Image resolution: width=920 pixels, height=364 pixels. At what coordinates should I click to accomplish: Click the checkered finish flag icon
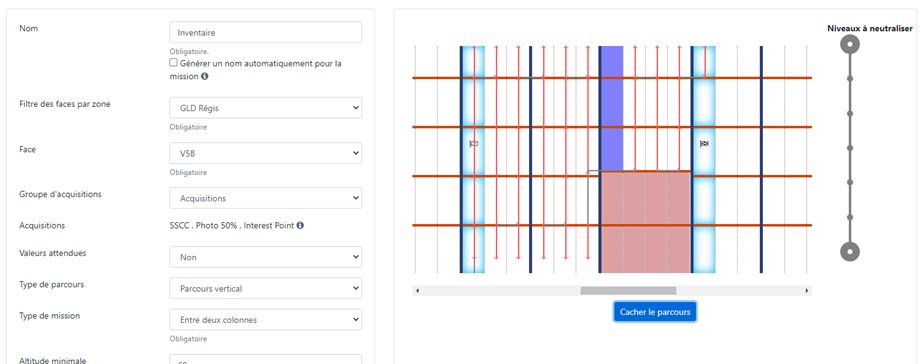pyautogui.click(x=704, y=143)
